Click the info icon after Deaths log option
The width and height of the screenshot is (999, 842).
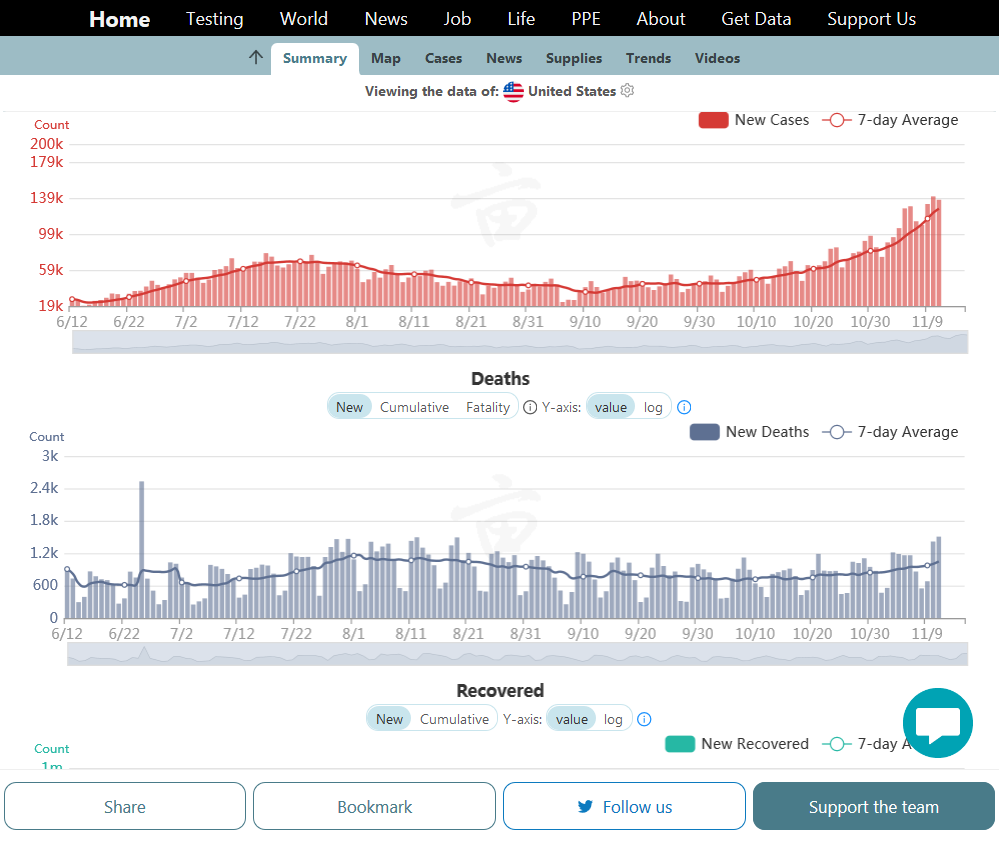point(684,407)
